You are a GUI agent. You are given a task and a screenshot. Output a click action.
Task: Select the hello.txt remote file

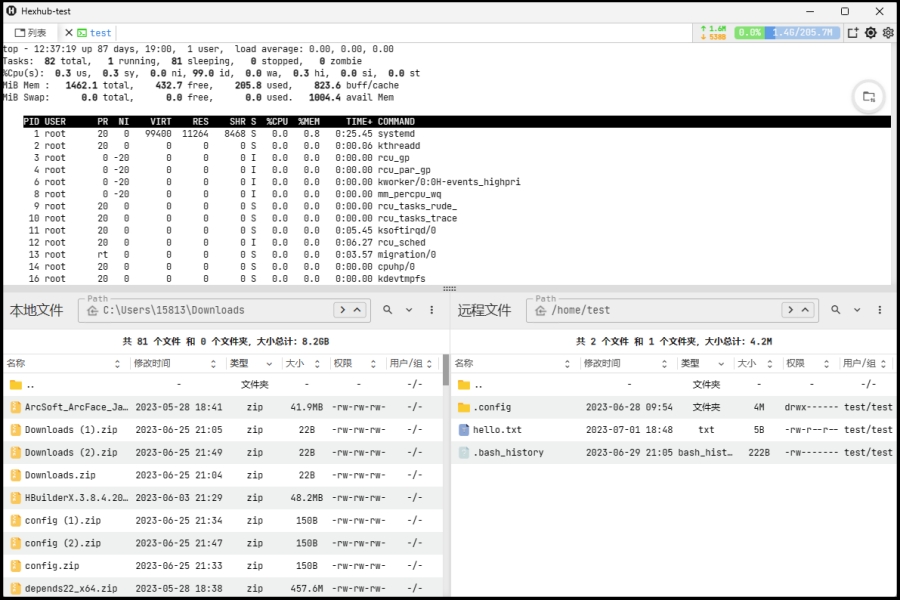pos(675,429)
